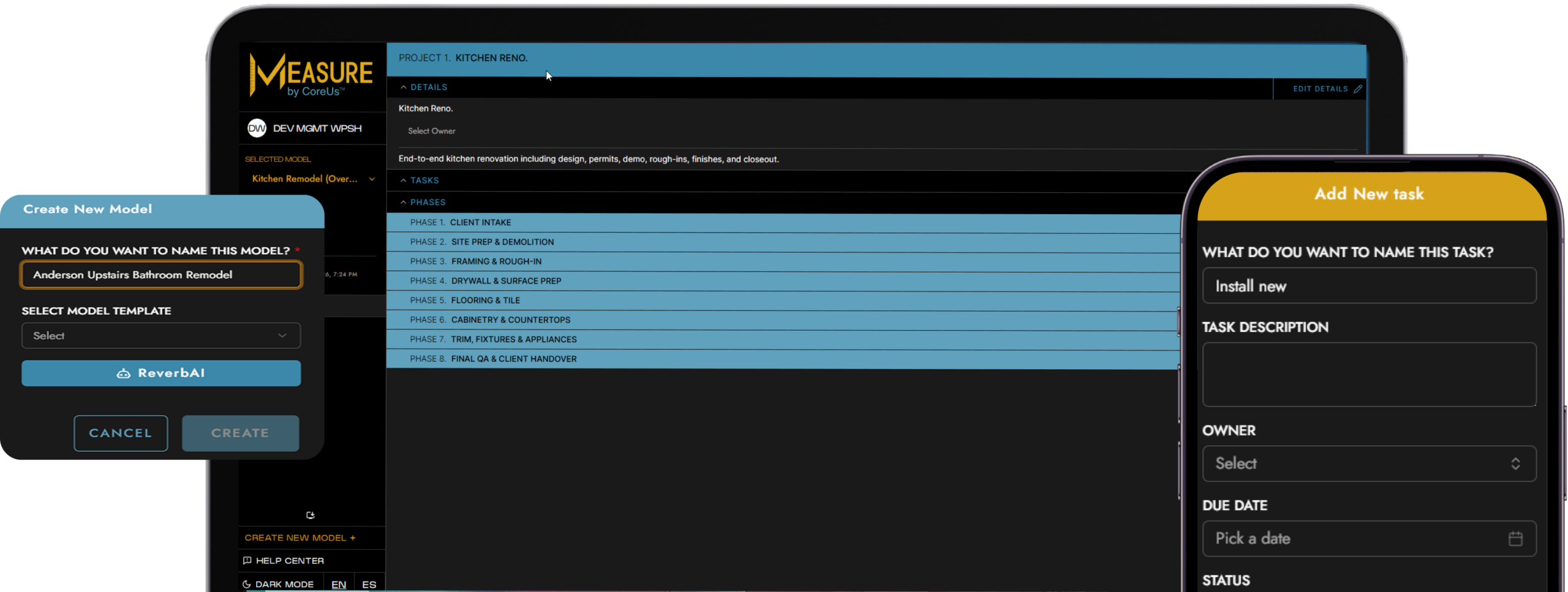Click the calendar icon in Due Date field
1568x592 pixels.
1515,539
